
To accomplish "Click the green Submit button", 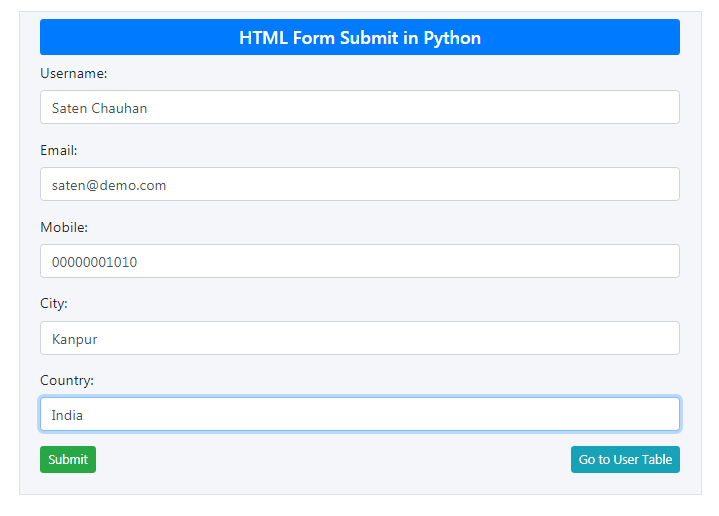I will (x=68, y=459).
